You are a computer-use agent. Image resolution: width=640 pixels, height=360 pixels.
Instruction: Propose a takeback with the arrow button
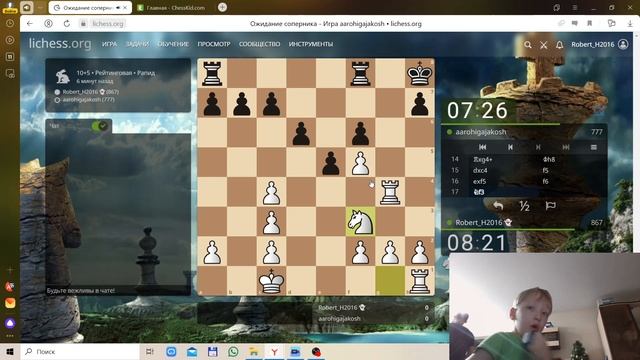498,206
